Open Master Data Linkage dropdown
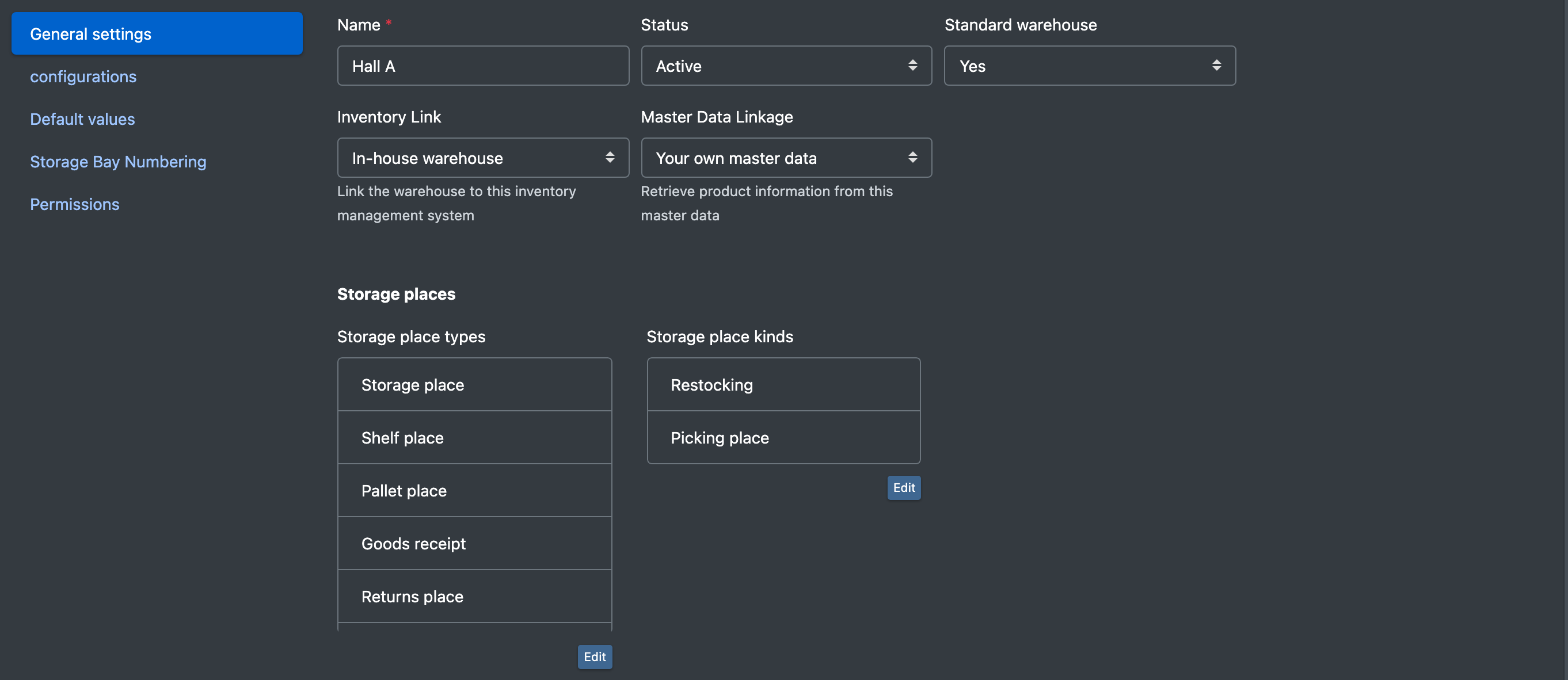 [x=786, y=158]
